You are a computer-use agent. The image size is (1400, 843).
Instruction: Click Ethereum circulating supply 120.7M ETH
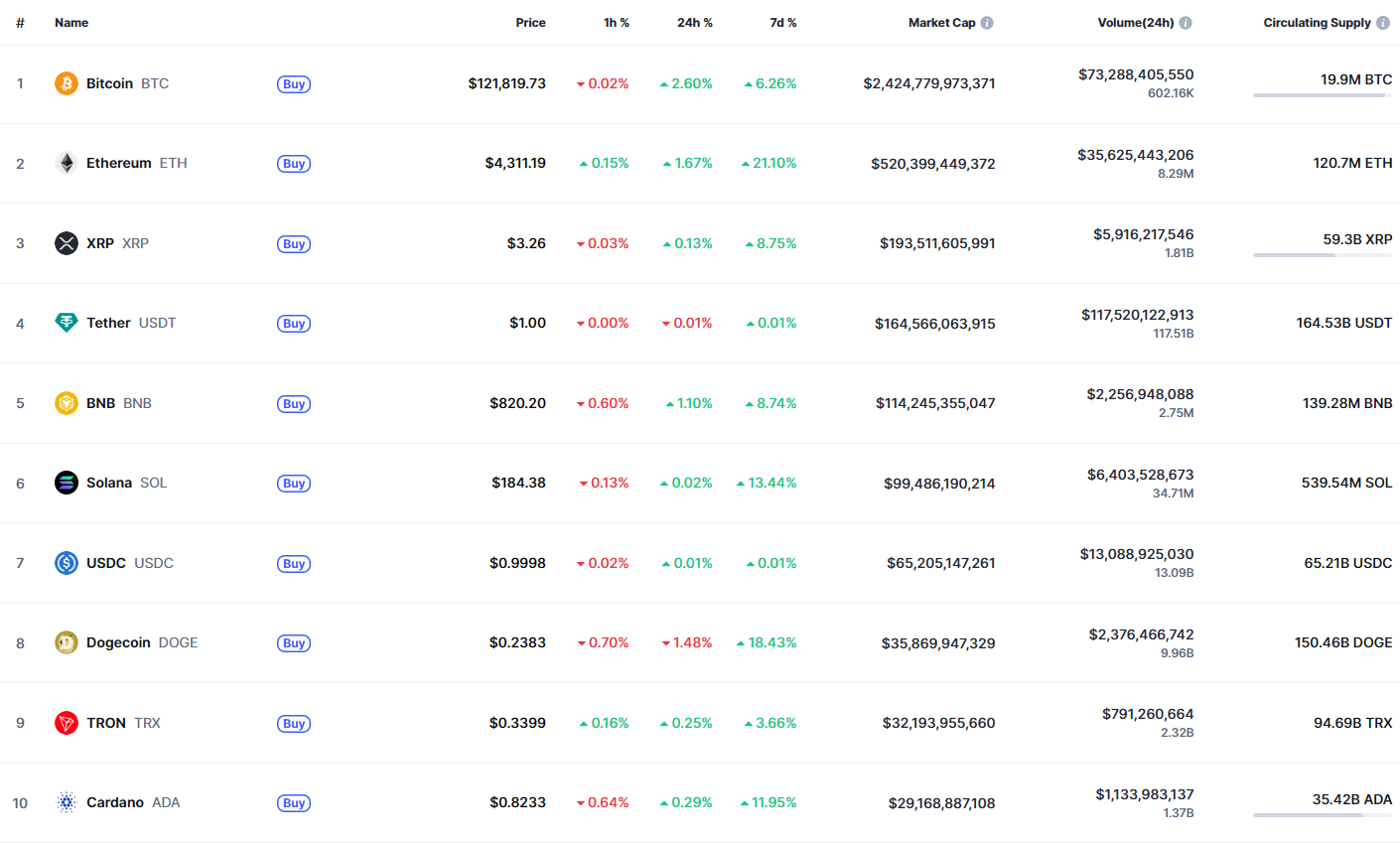pyautogui.click(x=1352, y=163)
